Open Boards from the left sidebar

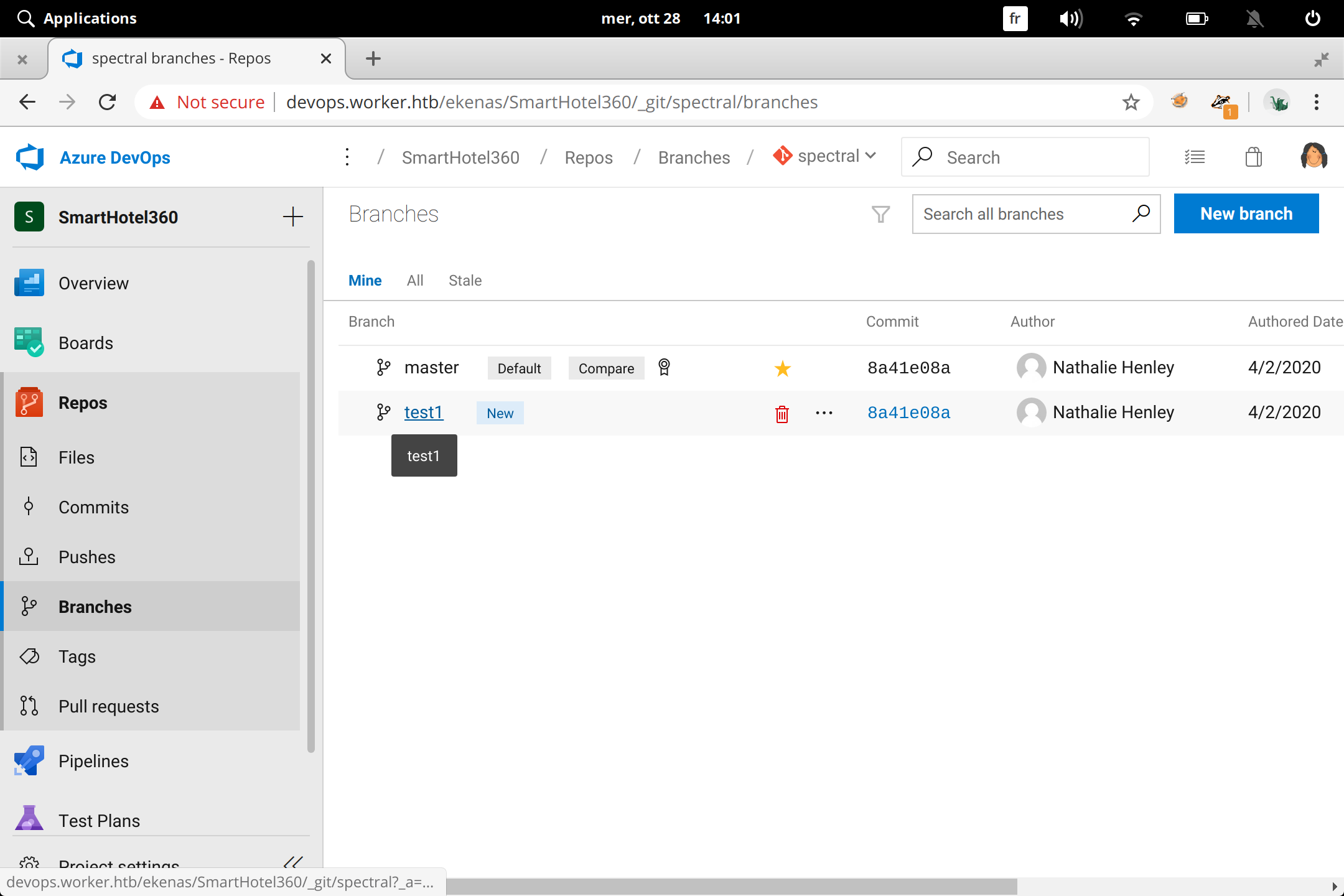86,342
